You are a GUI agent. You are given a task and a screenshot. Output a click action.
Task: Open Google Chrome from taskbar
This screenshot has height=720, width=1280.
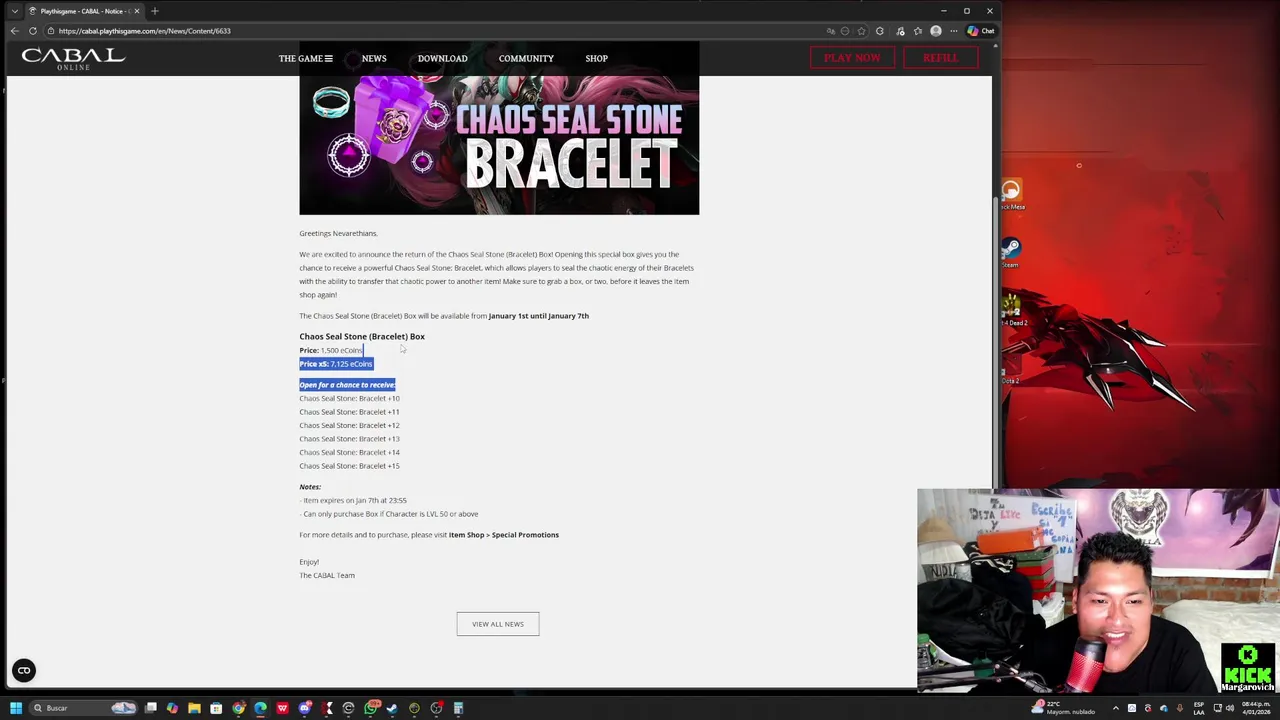pyautogui.click(x=238, y=708)
